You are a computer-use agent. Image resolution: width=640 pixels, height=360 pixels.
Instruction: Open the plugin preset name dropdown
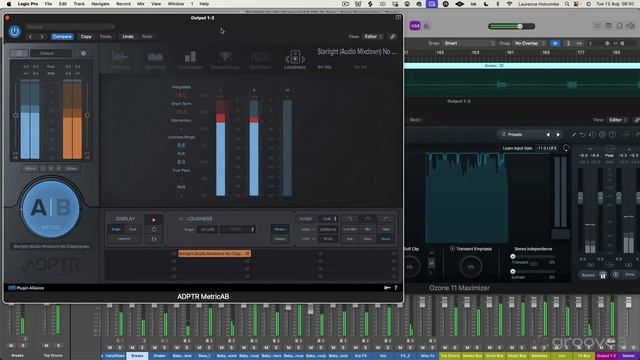(70, 27)
